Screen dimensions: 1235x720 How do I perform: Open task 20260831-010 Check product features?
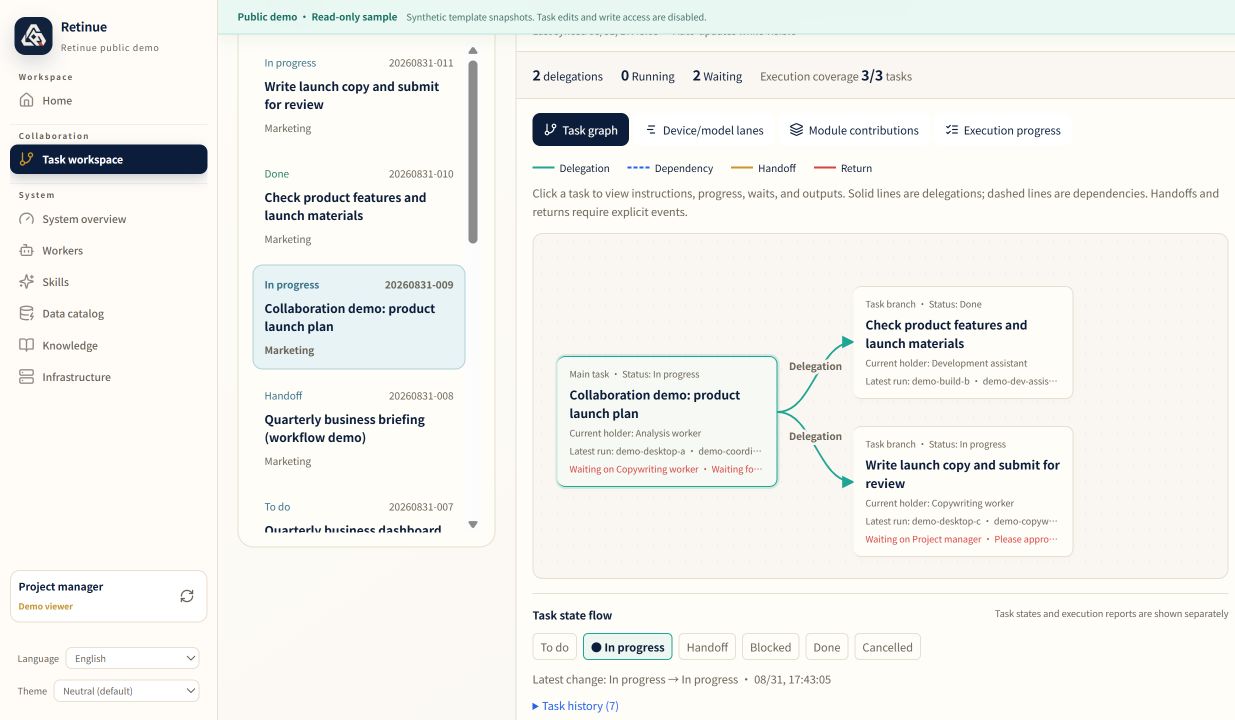click(359, 206)
